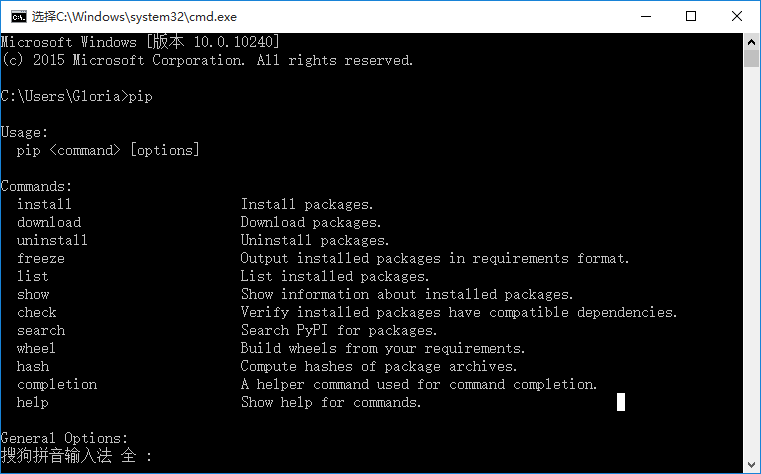The height and width of the screenshot is (474, 761).
Task: Click the white selection cursor block
Action: click(x=621, y=402)
